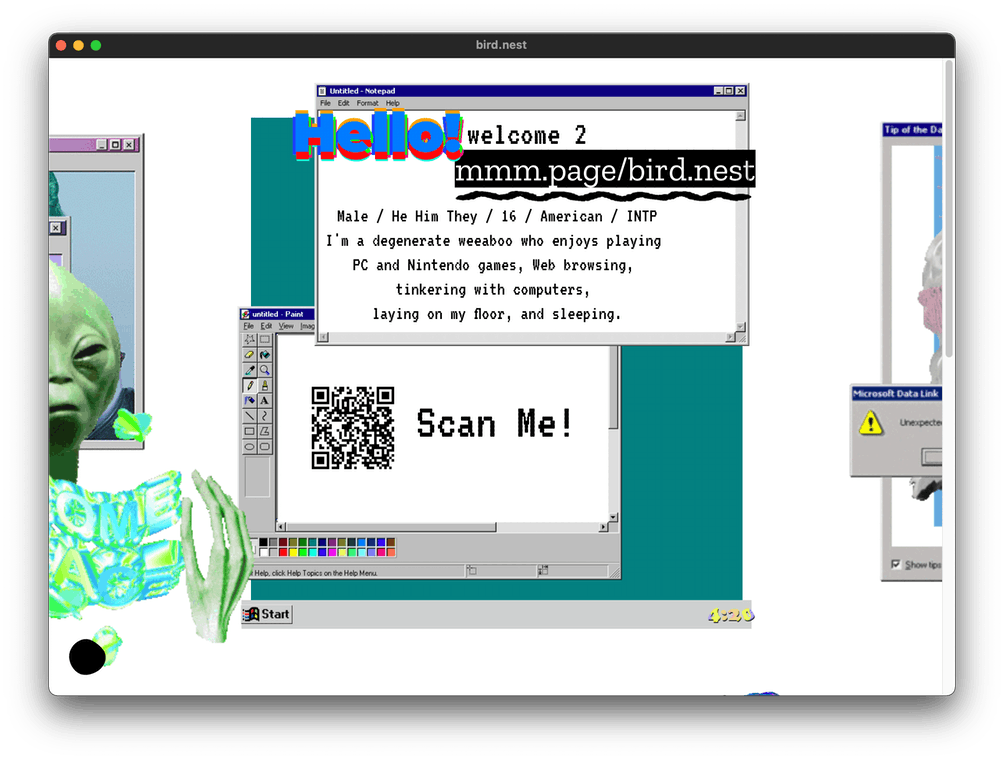The image size is (1004, 760).
Task: Select the Free-Form Select tool in Paint
Action: [x=249, y=339]
